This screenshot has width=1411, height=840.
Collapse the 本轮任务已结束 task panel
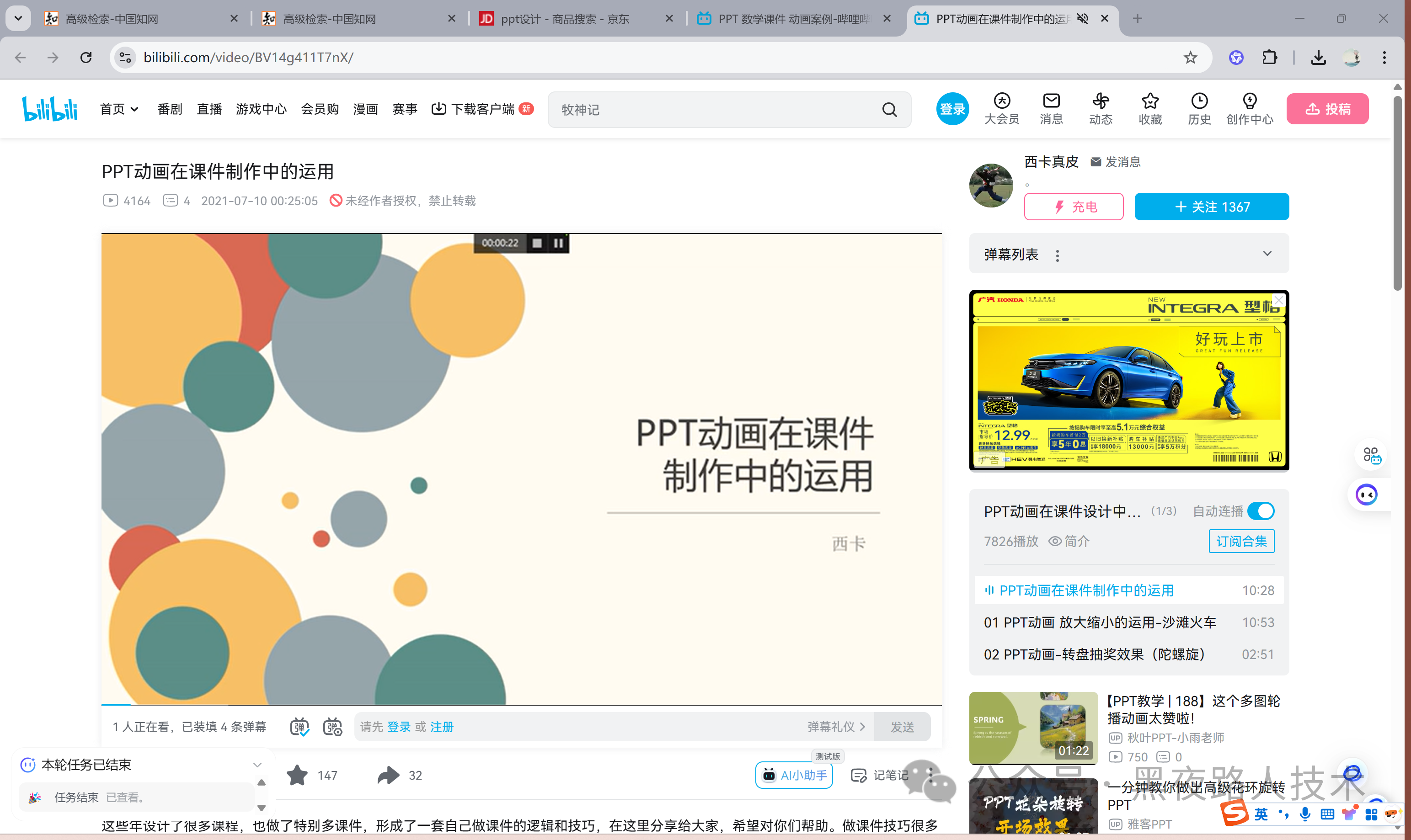pyautogui.click(x=257, y=765)
